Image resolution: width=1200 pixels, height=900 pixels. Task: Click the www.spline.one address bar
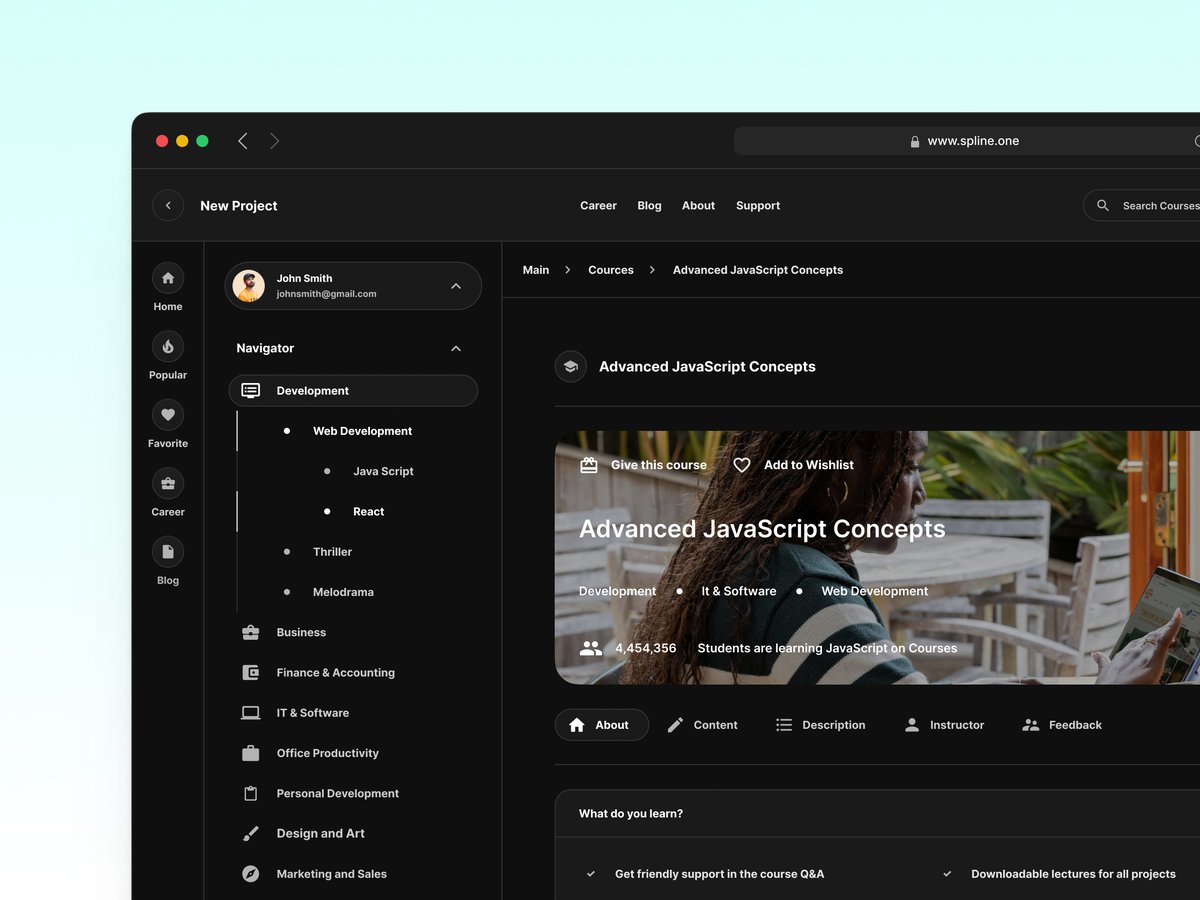click(x=967, y=141)
